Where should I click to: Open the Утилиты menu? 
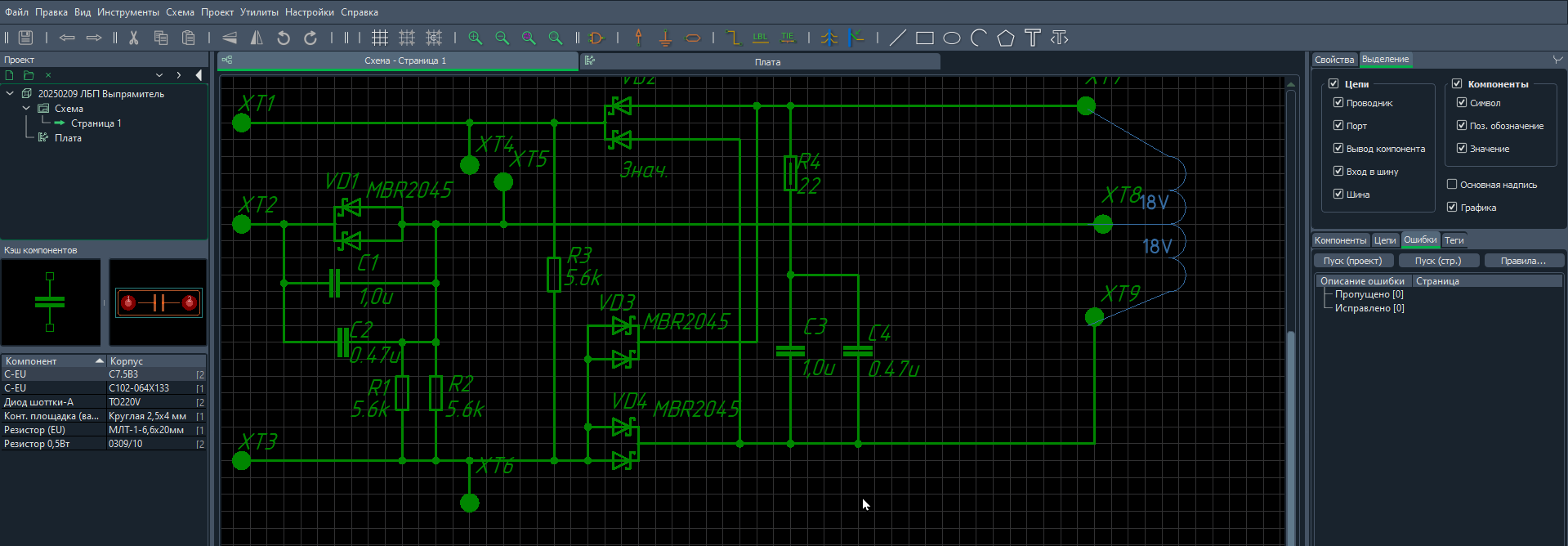259,12
